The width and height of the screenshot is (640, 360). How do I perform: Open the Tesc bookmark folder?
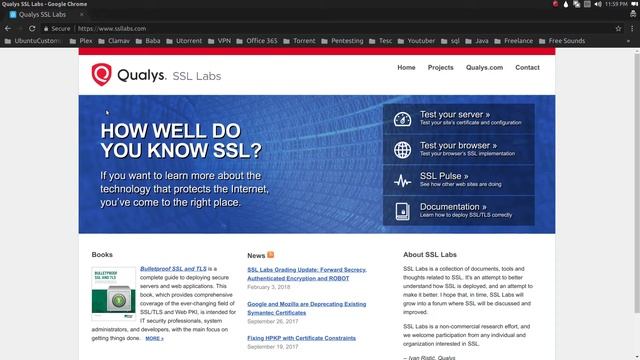pos(380,41)
